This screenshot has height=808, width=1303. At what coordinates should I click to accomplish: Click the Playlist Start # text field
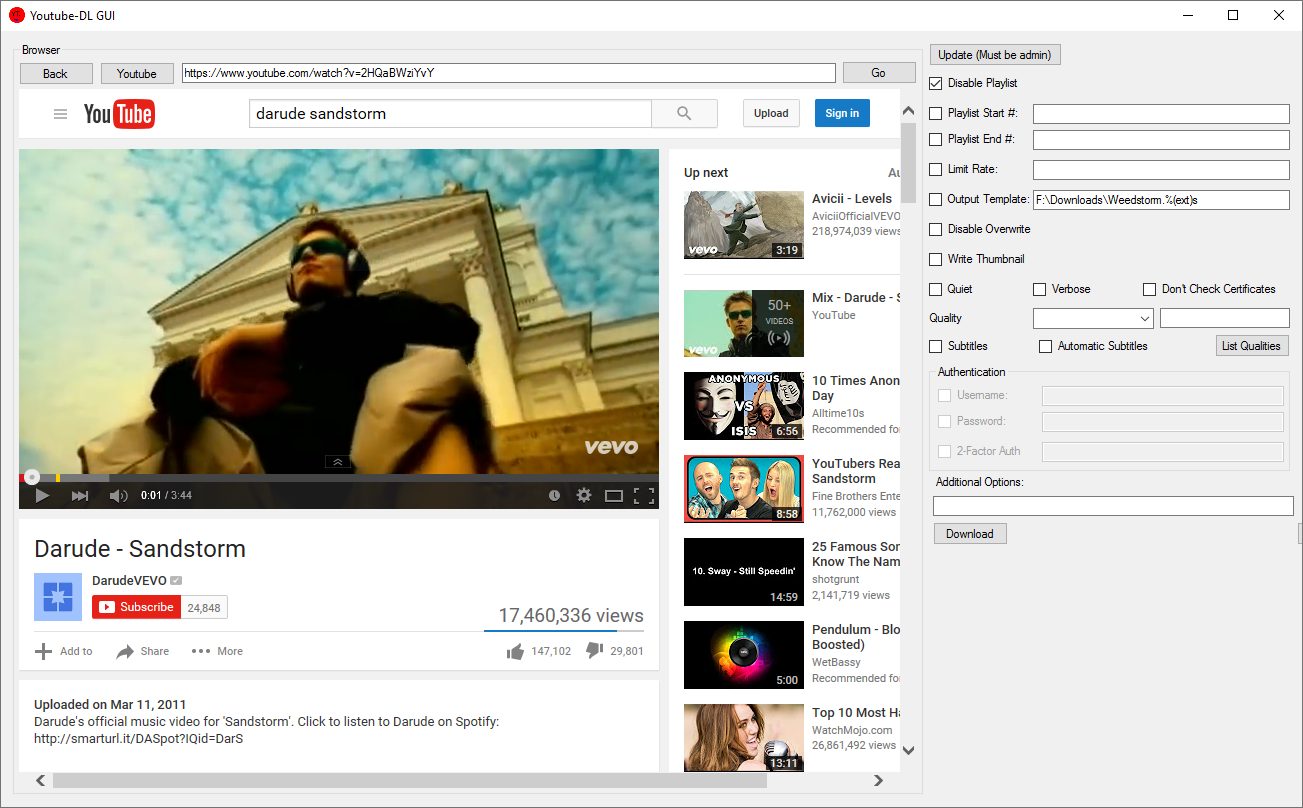(x=1161, y=114)
